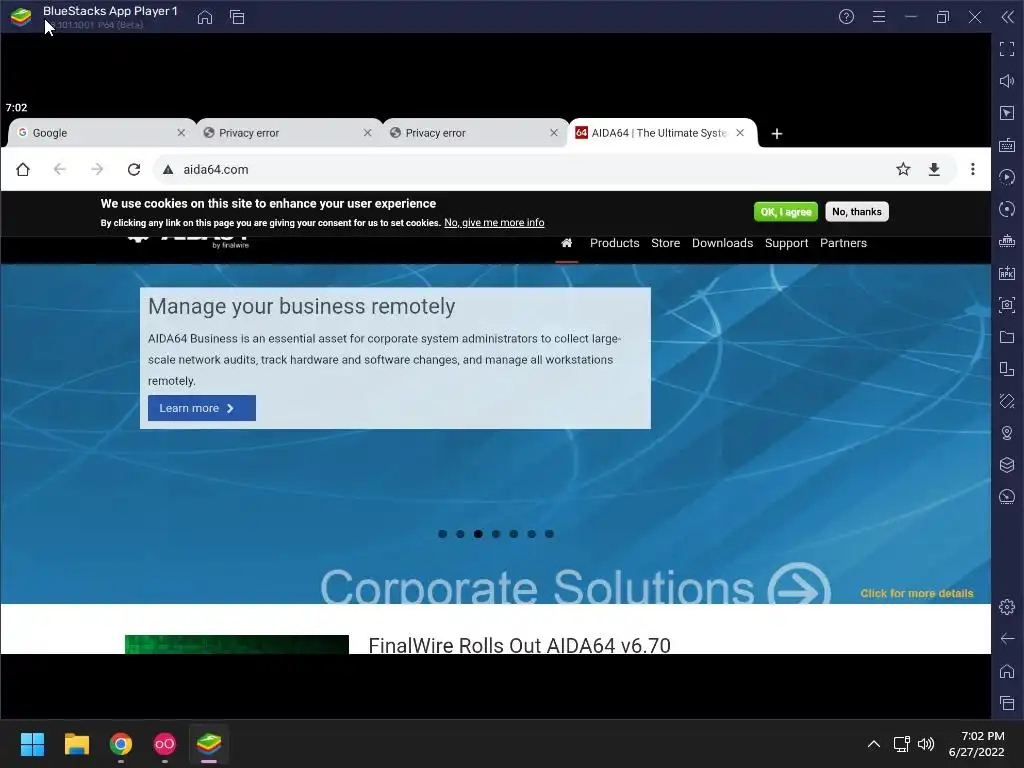Open location pin icon in sidebar
1024x768 pixels.
point(1007,433)
